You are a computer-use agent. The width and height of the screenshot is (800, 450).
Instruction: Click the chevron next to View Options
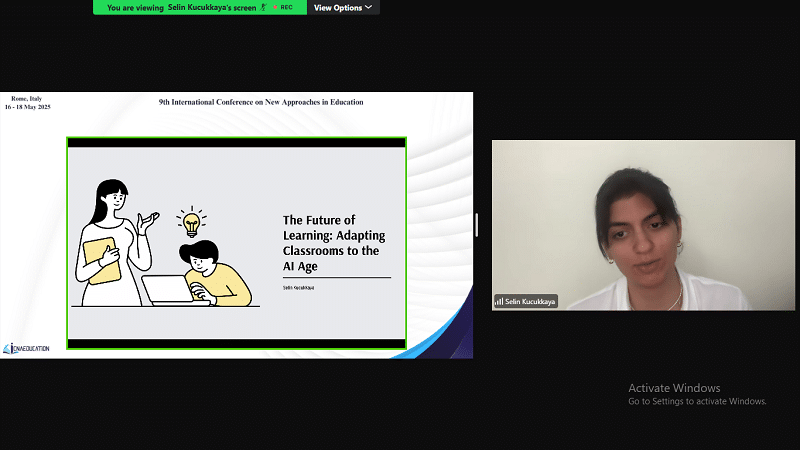coord(368,7)
